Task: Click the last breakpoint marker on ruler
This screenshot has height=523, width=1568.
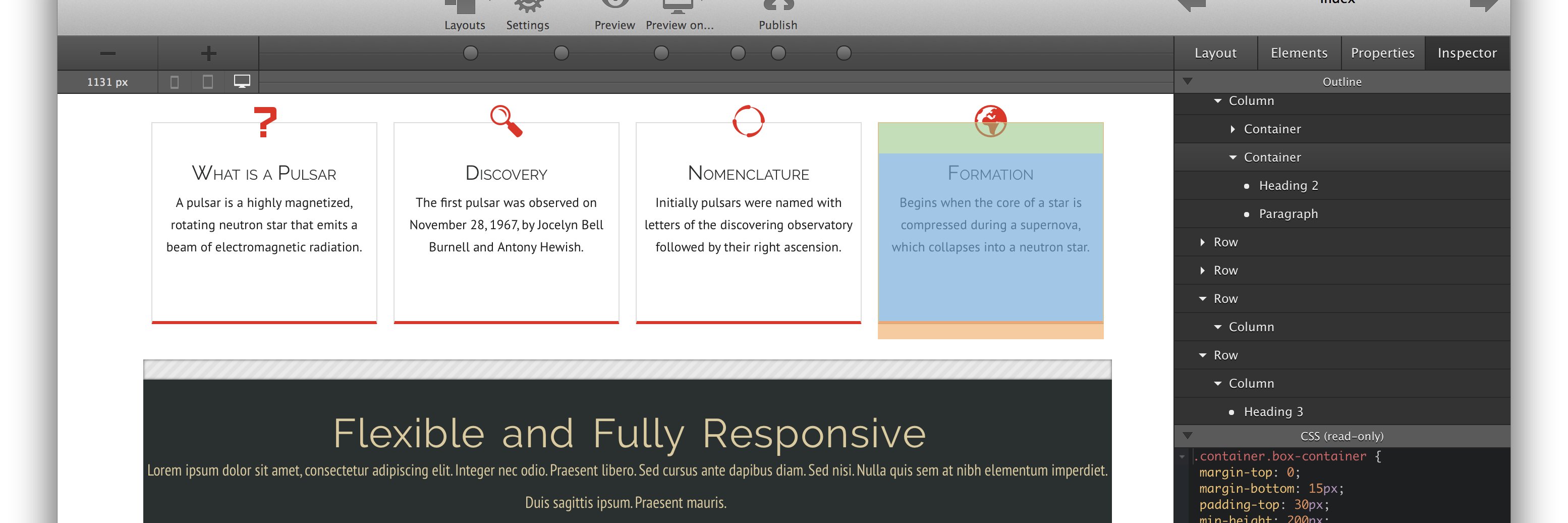Action: tap(844, 54)
